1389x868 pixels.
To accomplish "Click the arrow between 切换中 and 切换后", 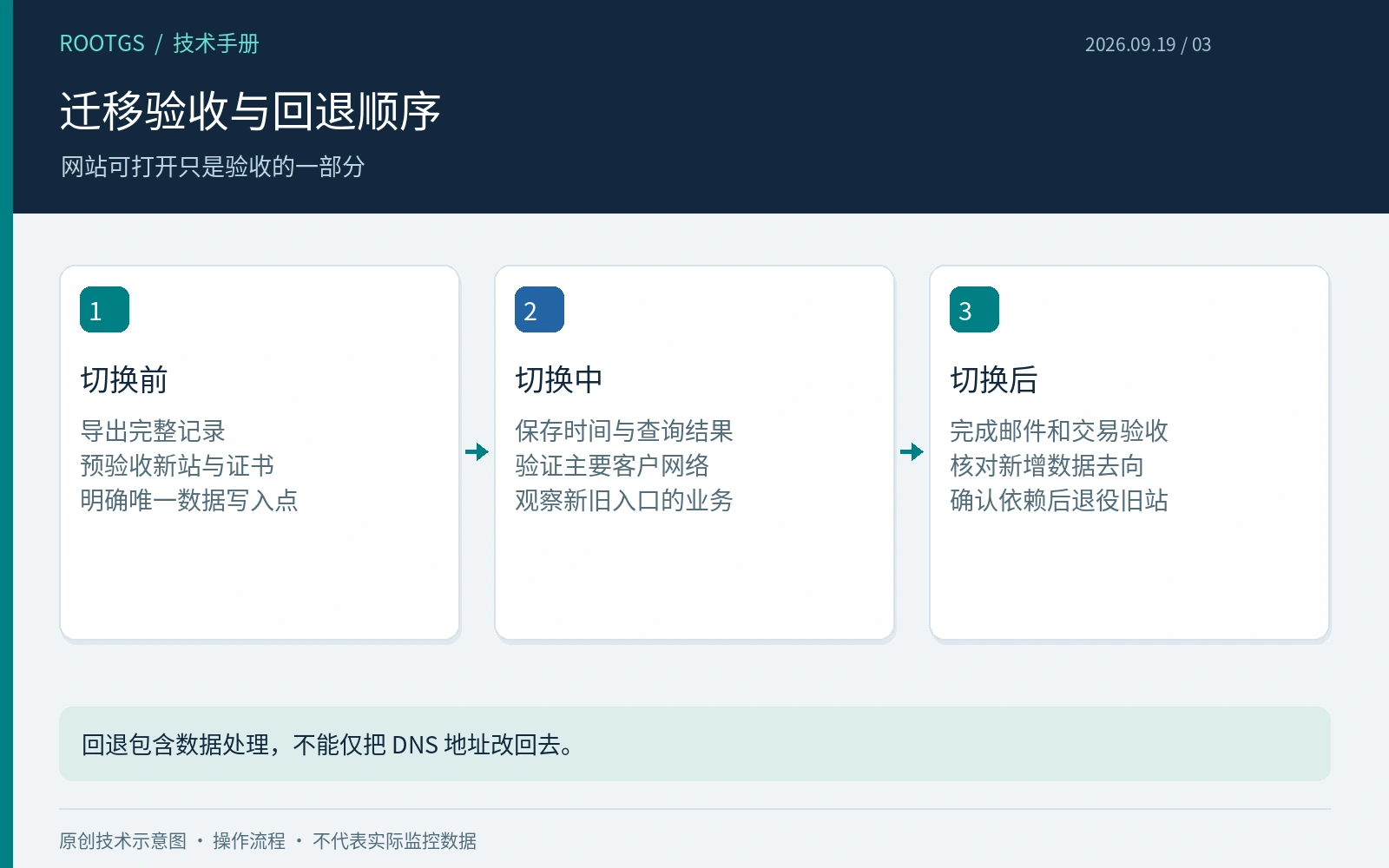I will 912,451.
